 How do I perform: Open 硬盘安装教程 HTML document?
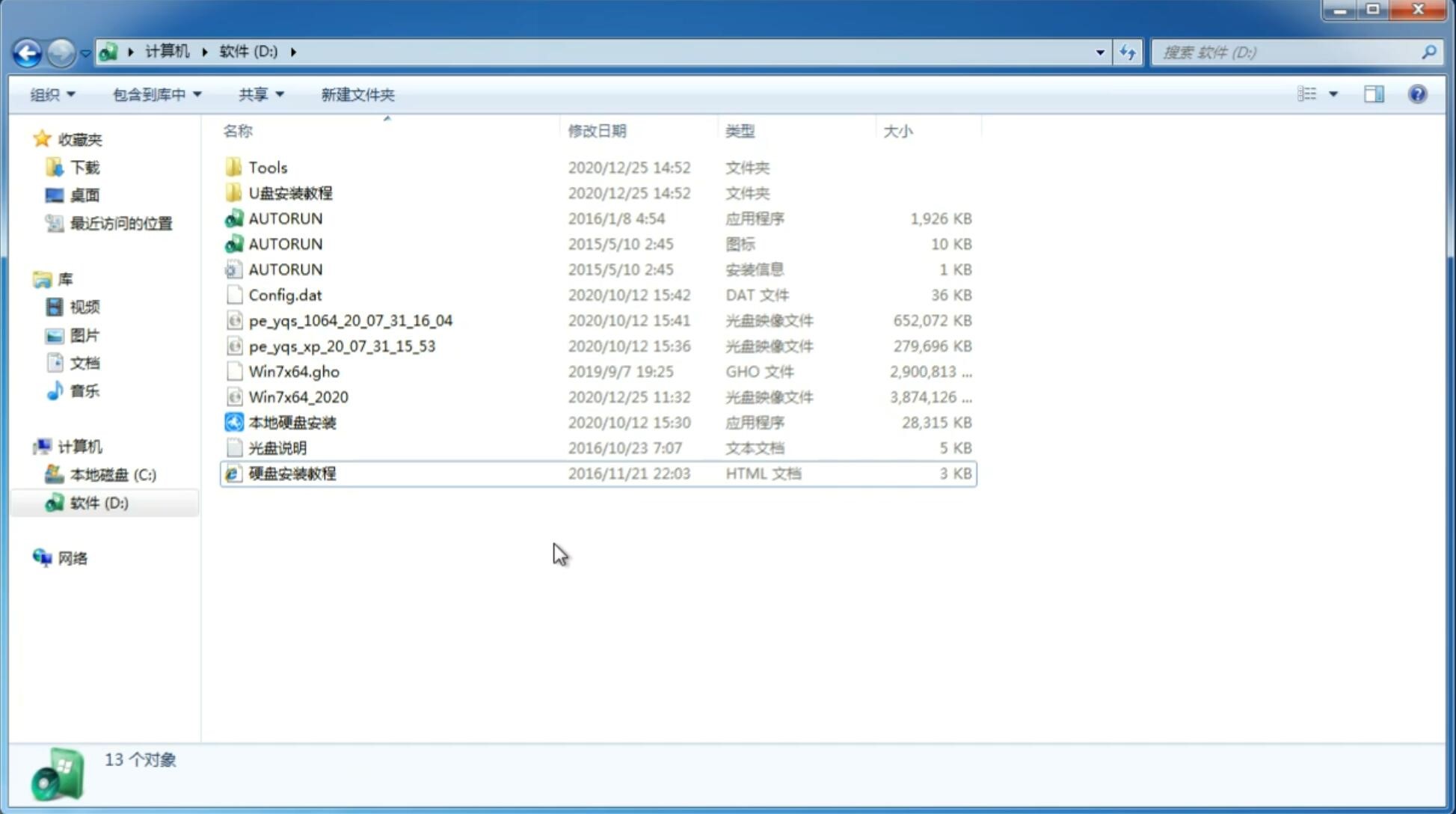click(x=292, y=473)
